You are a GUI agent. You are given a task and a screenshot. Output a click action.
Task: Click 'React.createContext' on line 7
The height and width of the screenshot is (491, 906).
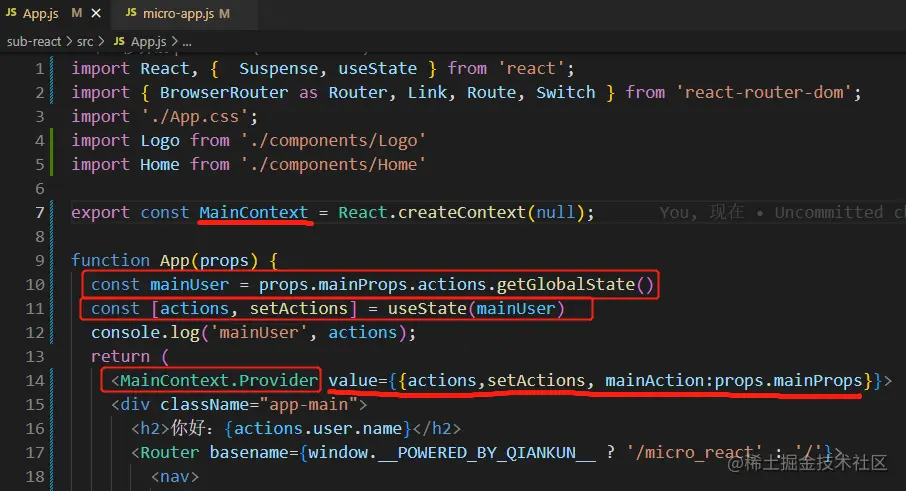click(x=432, y=213)
